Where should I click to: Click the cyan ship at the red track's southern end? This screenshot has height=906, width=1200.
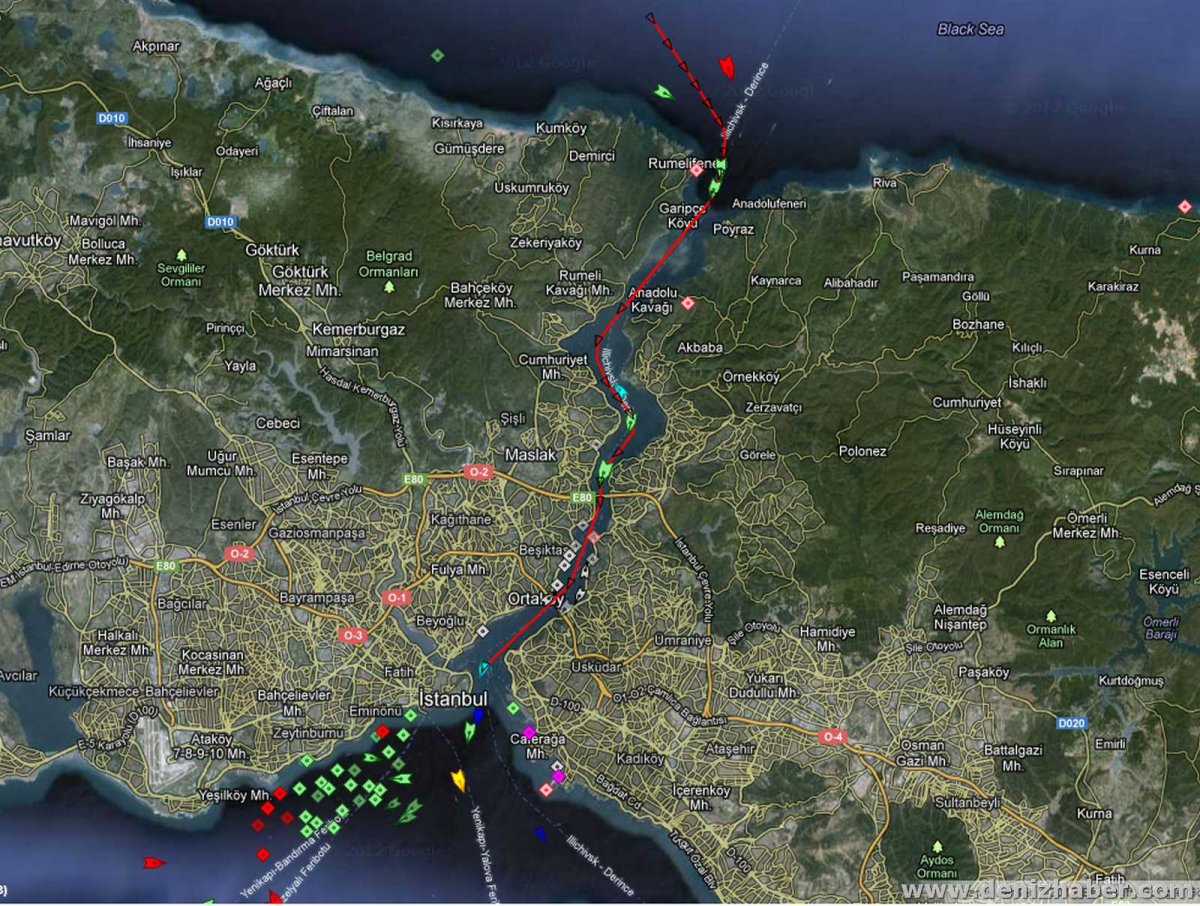(x=484, y=668)
